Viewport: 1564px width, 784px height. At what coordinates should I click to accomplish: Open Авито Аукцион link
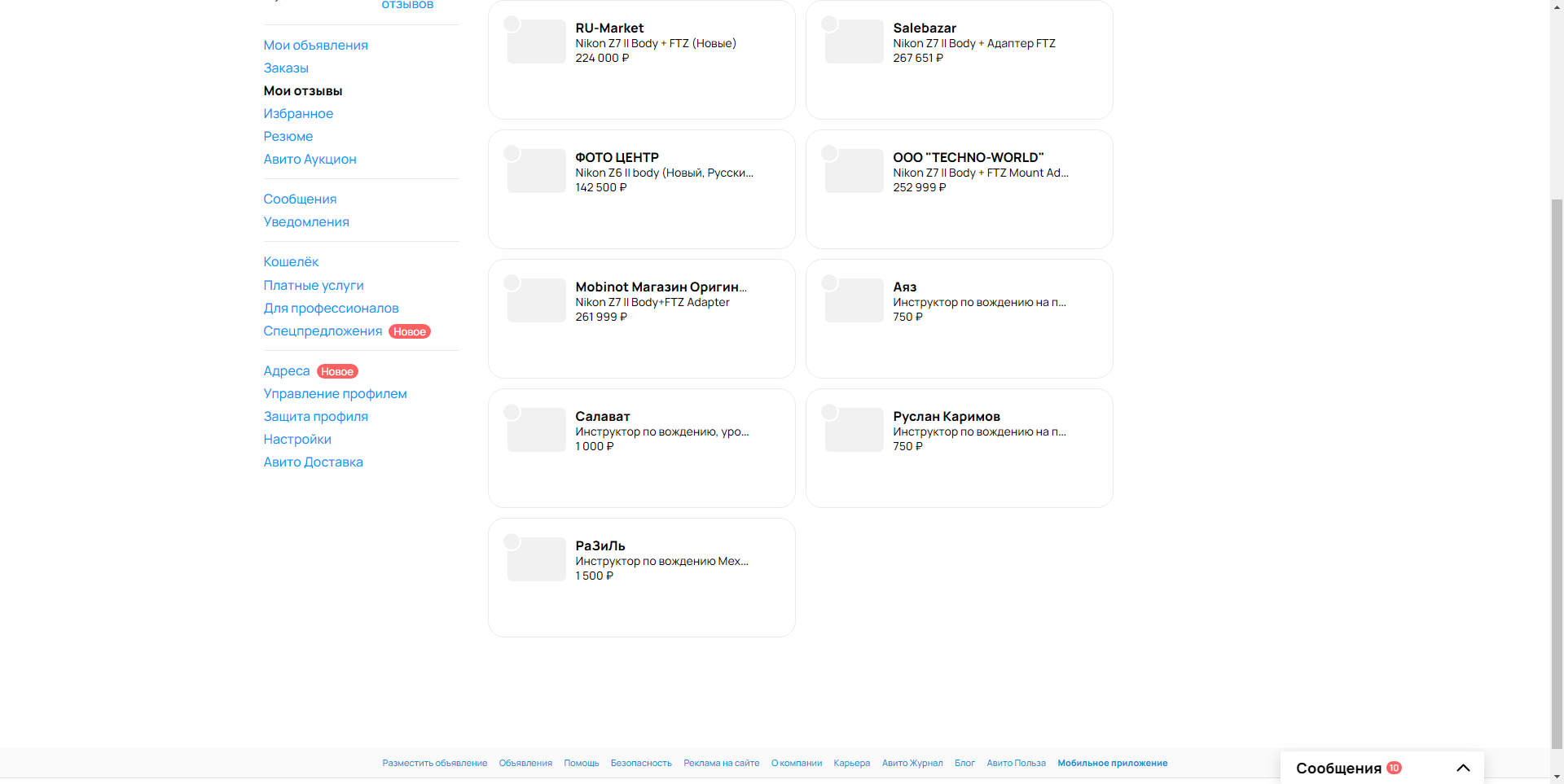(310, 159)
